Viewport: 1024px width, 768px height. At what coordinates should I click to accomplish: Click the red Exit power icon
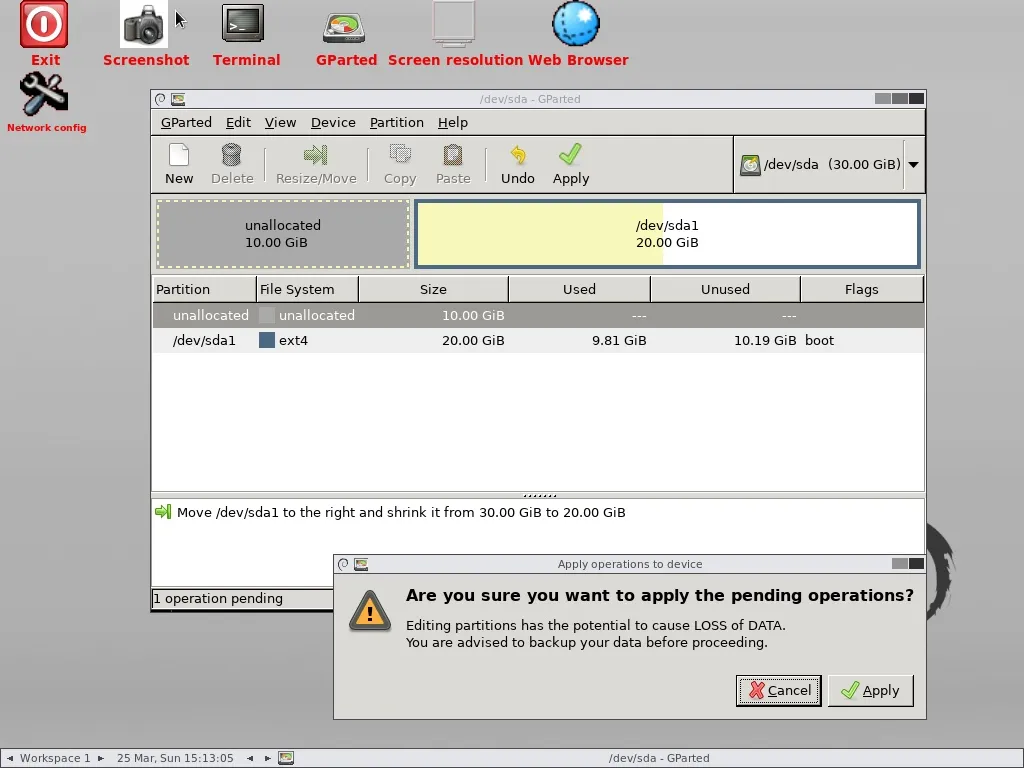pyautogui.click(x=45, y=26)
